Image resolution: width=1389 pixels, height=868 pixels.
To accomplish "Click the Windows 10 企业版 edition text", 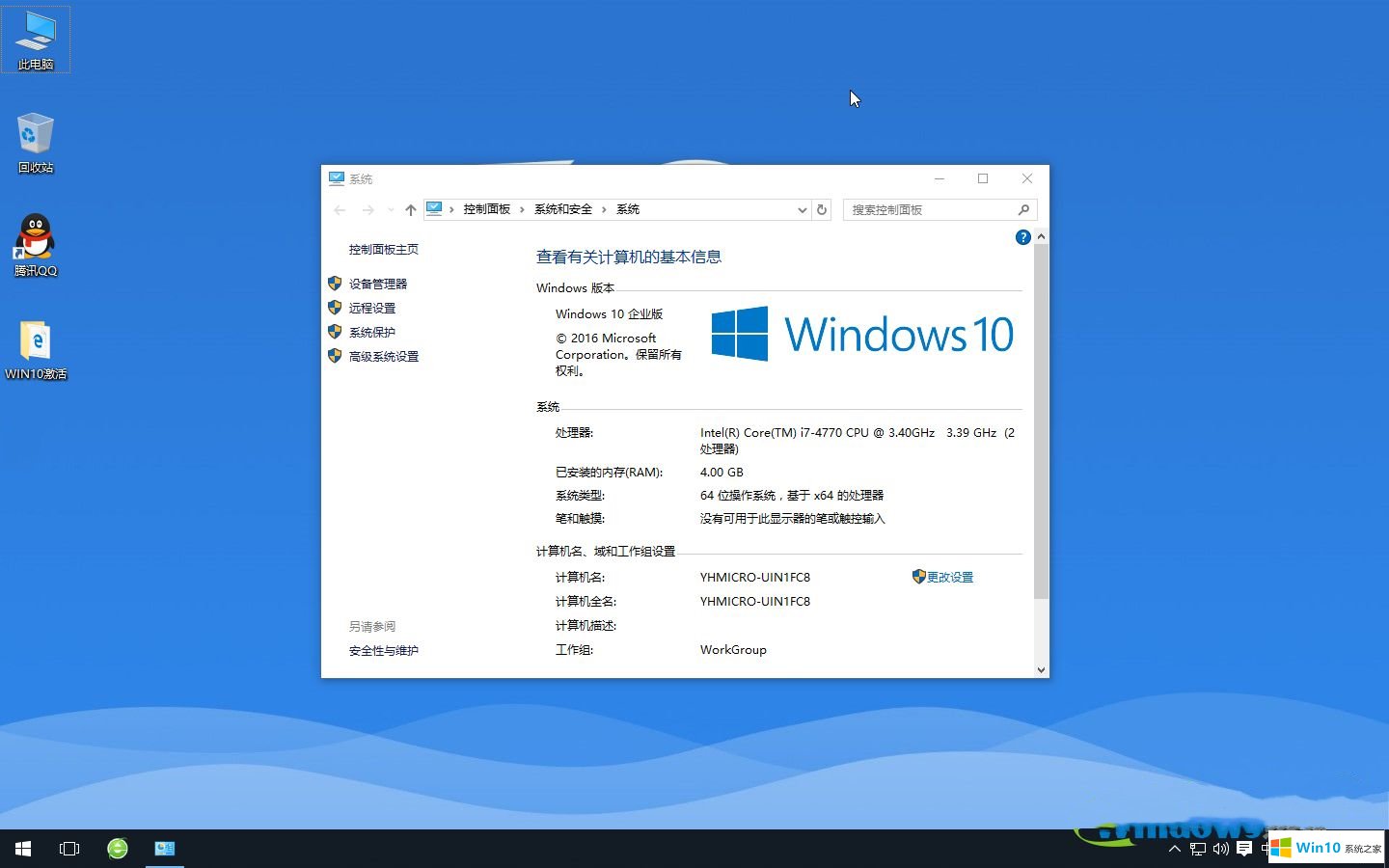I will click(x=609, y=313).
